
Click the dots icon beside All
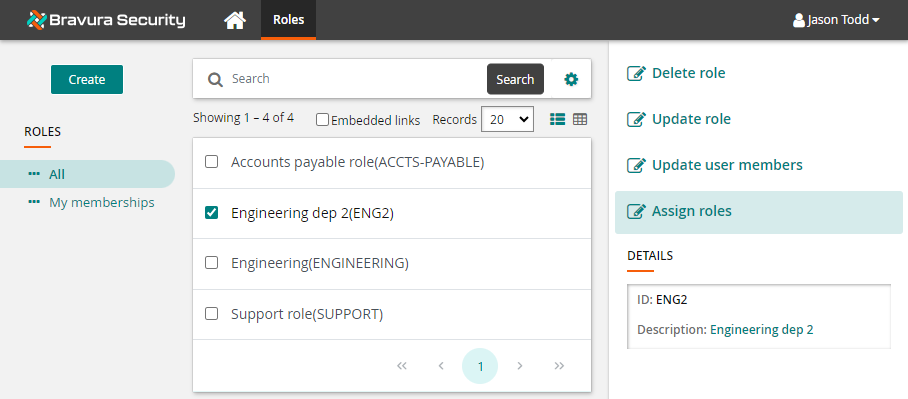point(34,174)
